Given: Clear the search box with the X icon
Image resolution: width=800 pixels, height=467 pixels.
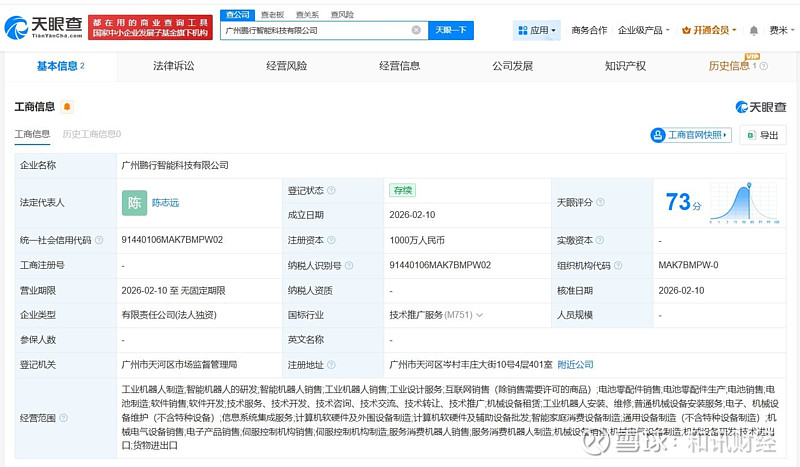Looking at the screenshot, I should [416, 30].
